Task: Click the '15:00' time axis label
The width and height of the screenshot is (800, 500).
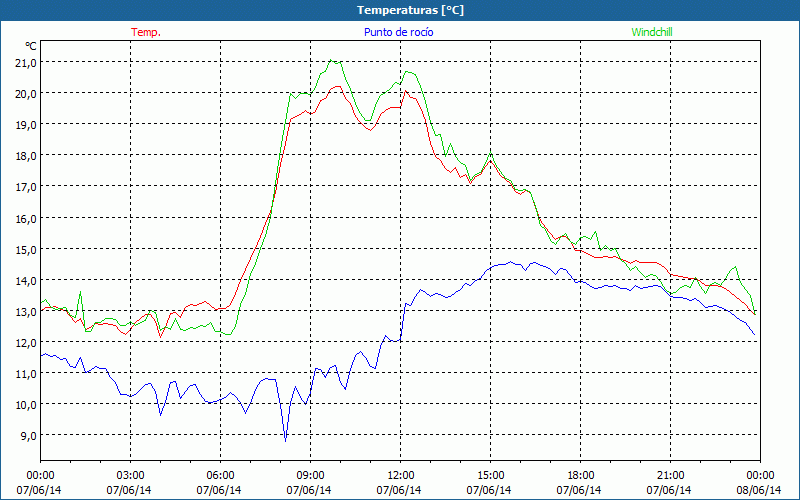Action: 490,476
